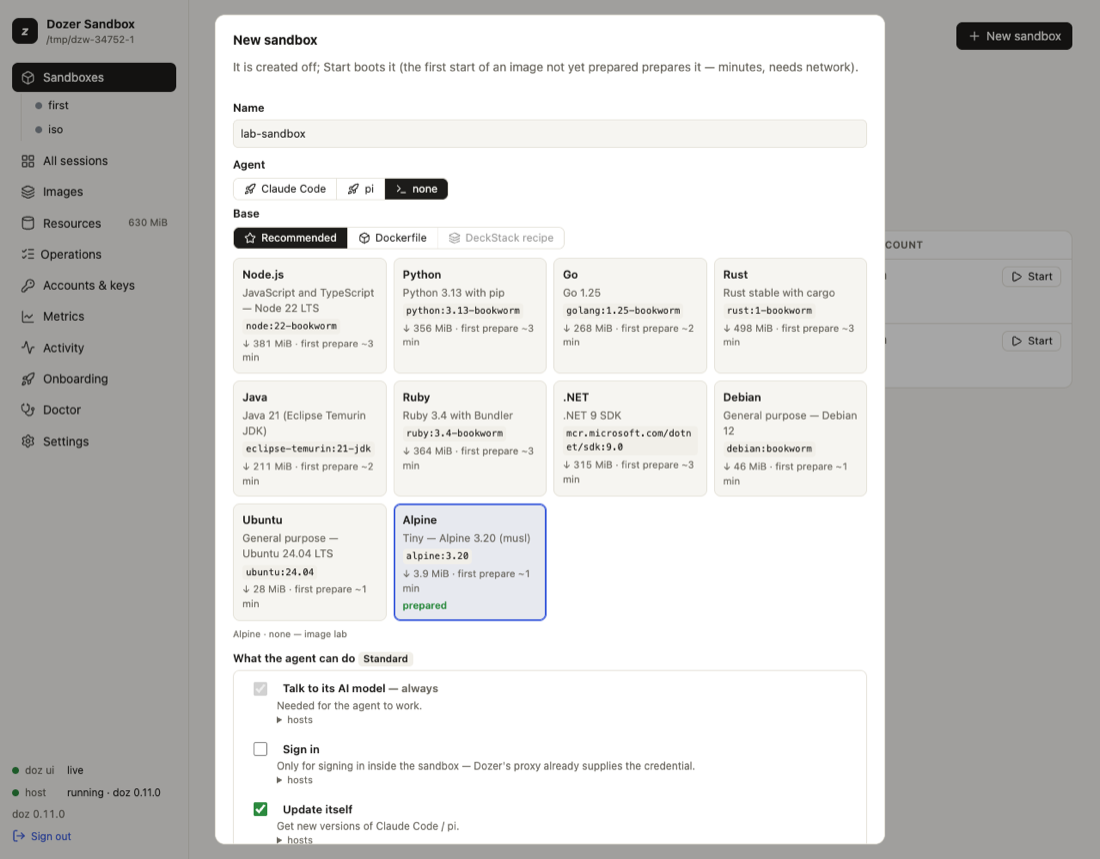Switch to the Dockerfile base tab
This screenshot has width=1100, height=859.
[x=393, y=238]
